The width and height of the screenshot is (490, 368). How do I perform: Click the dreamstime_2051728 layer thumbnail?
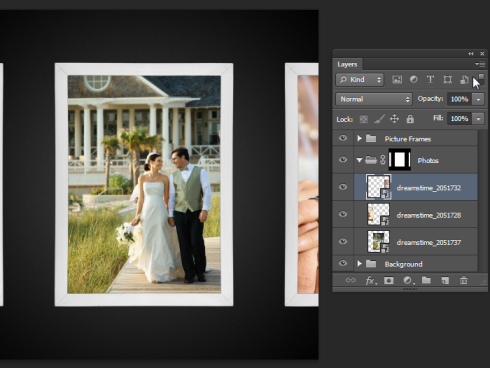point(378,214)
